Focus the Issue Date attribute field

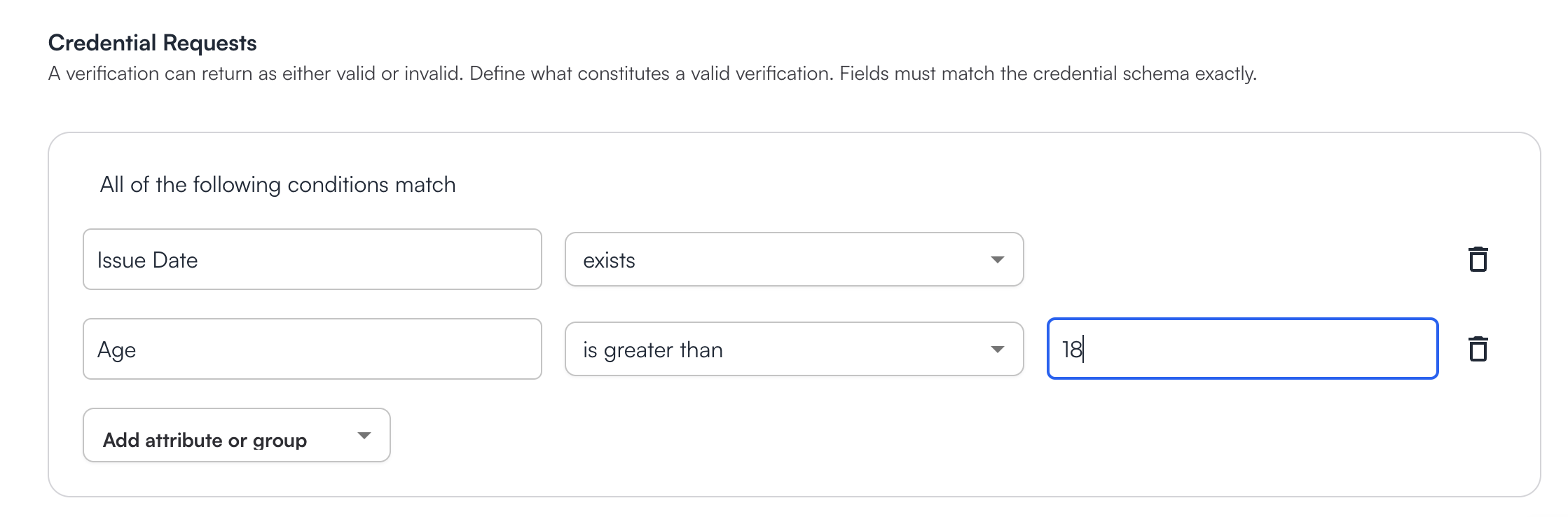click(x=312, y=259)
